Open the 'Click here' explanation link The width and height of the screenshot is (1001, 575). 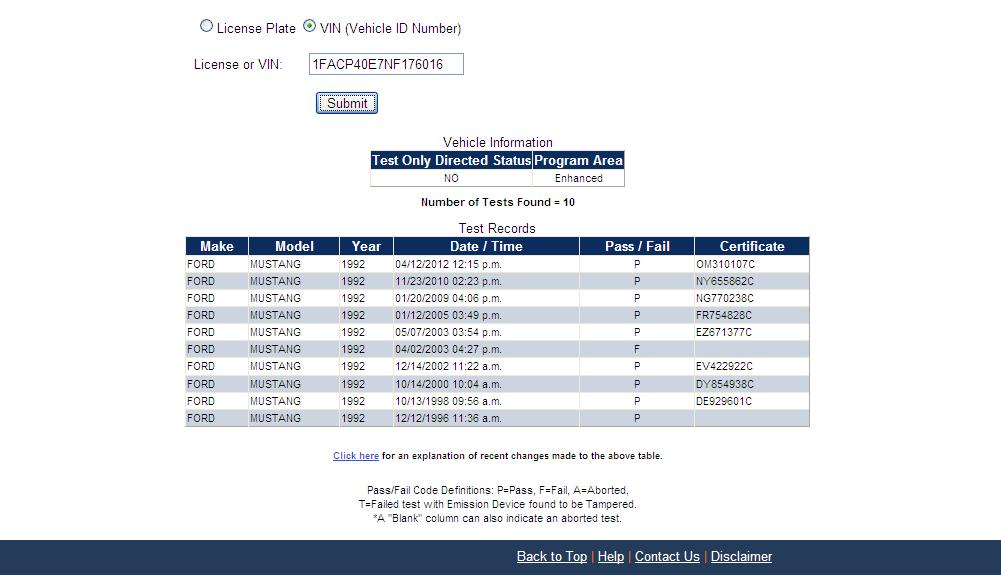tap(355, 456)
